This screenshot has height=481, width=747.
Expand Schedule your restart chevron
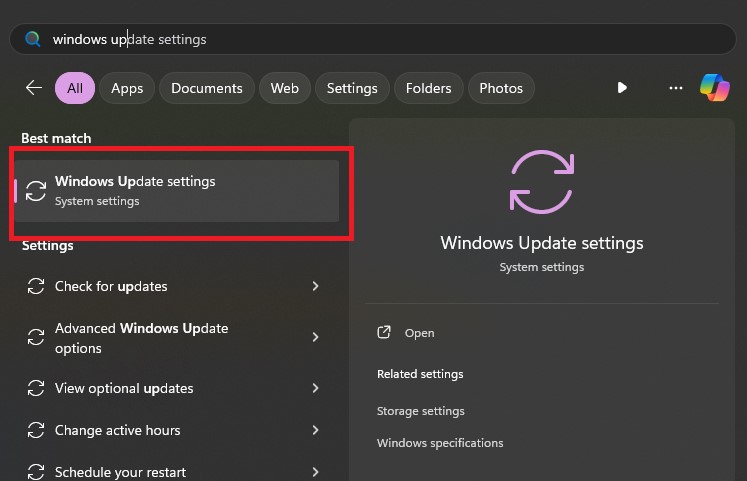point(315,472)
